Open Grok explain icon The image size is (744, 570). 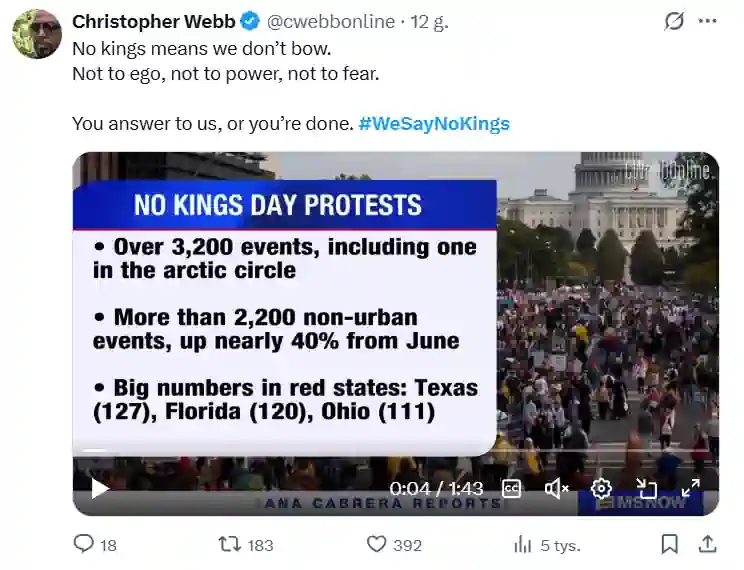[x=674, y=21]
